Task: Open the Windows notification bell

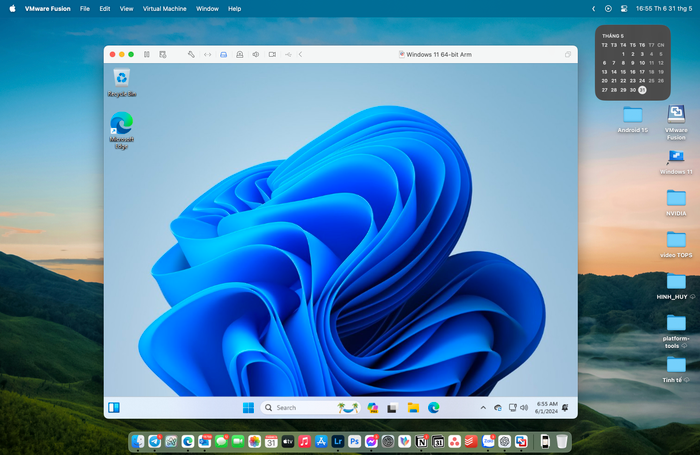Action: click(x=565, y=408)
